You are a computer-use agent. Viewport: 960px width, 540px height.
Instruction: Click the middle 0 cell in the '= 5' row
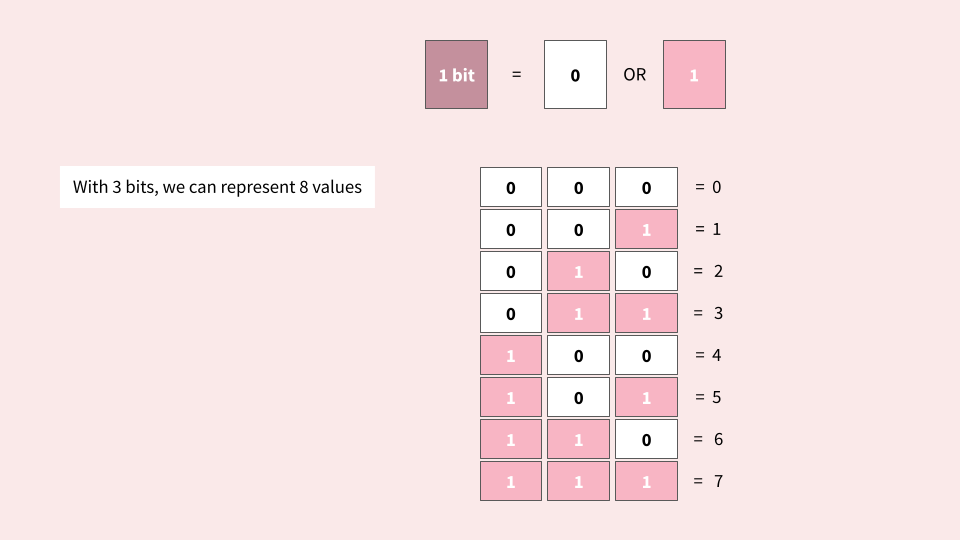[x=578, y=397]
